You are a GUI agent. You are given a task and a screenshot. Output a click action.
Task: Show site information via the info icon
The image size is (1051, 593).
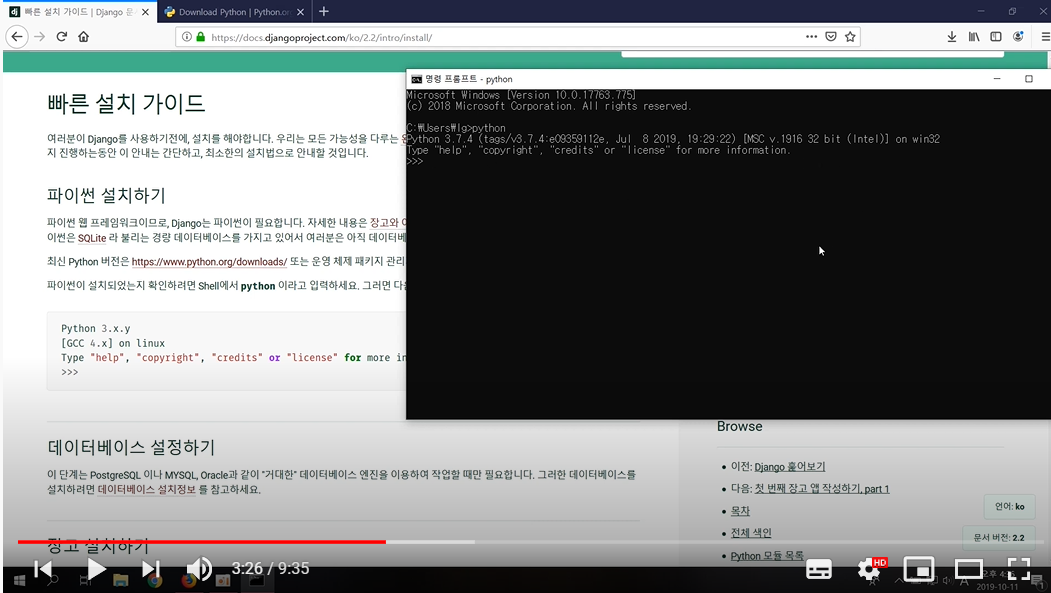[187, 37]
